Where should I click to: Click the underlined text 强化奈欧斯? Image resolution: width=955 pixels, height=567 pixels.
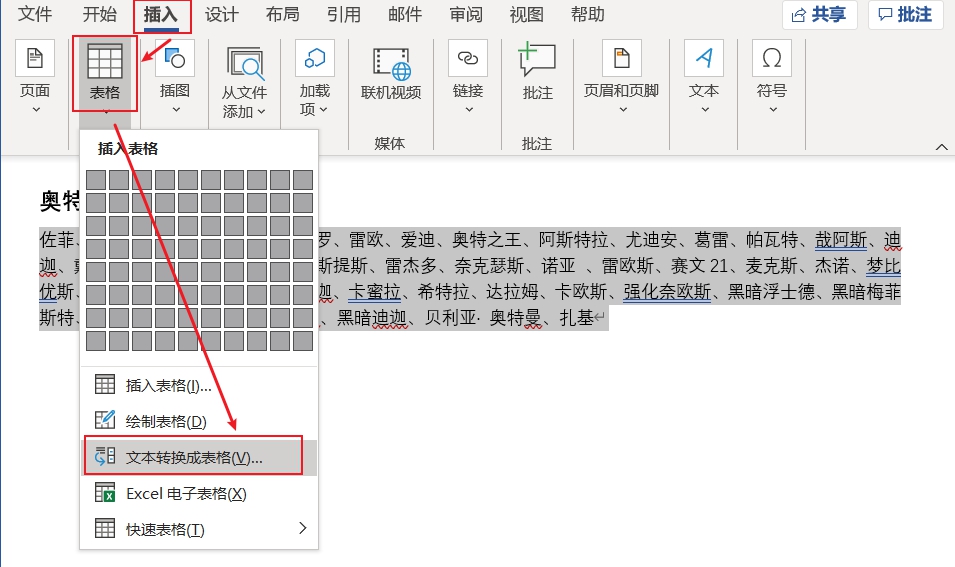tap(667, 292)
